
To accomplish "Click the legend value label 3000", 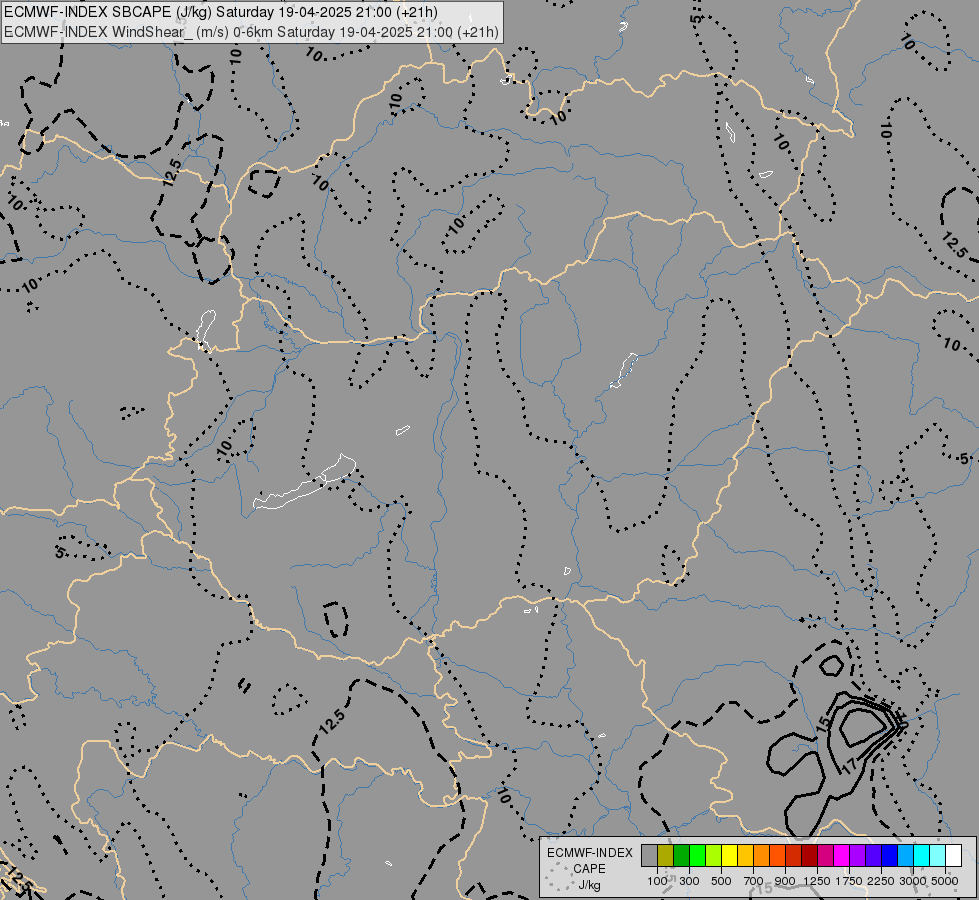I will point(913,881).
